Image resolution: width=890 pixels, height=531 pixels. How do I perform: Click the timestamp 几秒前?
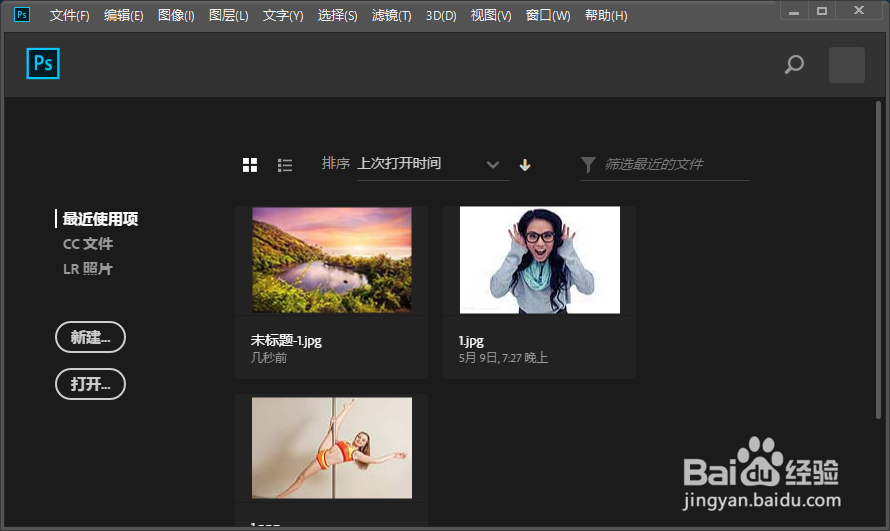(269, 358)
